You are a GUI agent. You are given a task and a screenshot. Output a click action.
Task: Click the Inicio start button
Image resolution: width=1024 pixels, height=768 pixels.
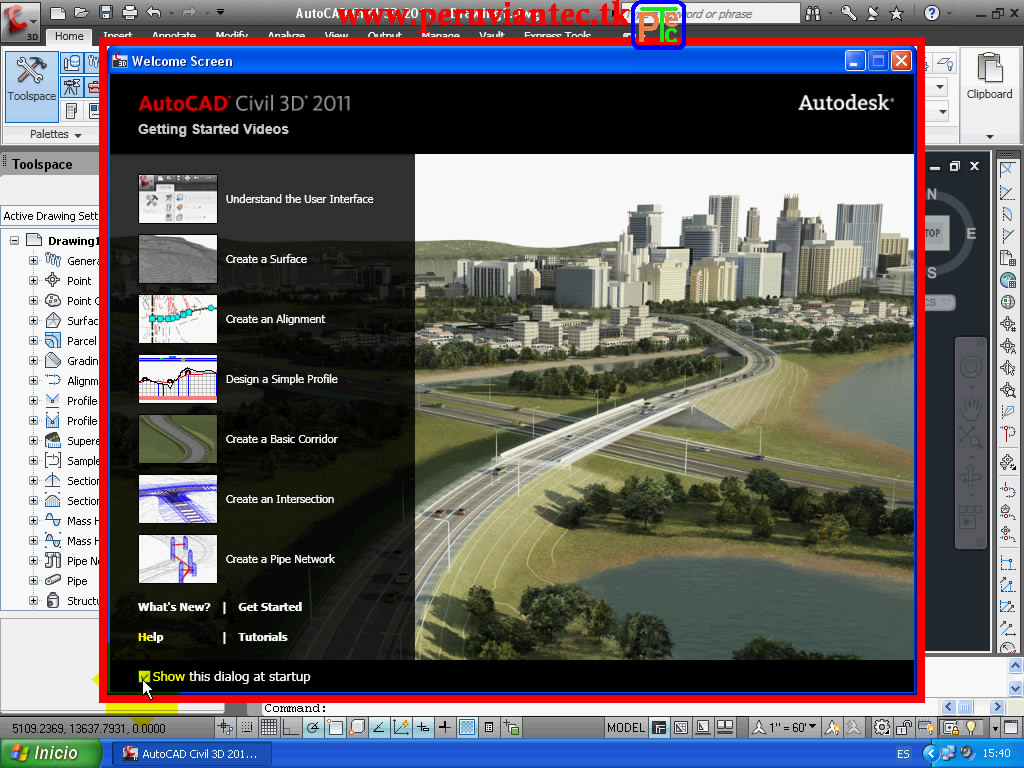(x=51, y=753)
